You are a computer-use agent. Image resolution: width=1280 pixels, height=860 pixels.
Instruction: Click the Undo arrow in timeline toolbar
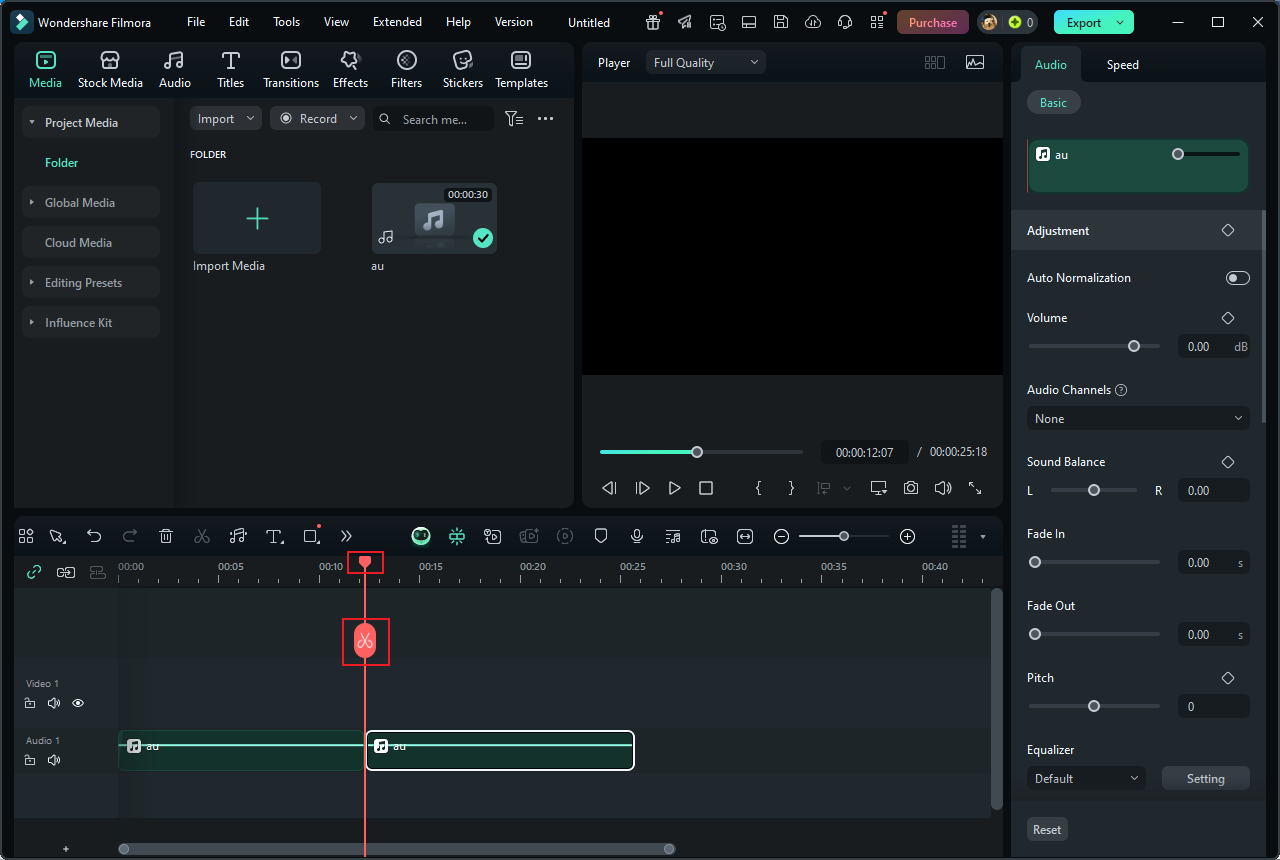pos(94,536)
